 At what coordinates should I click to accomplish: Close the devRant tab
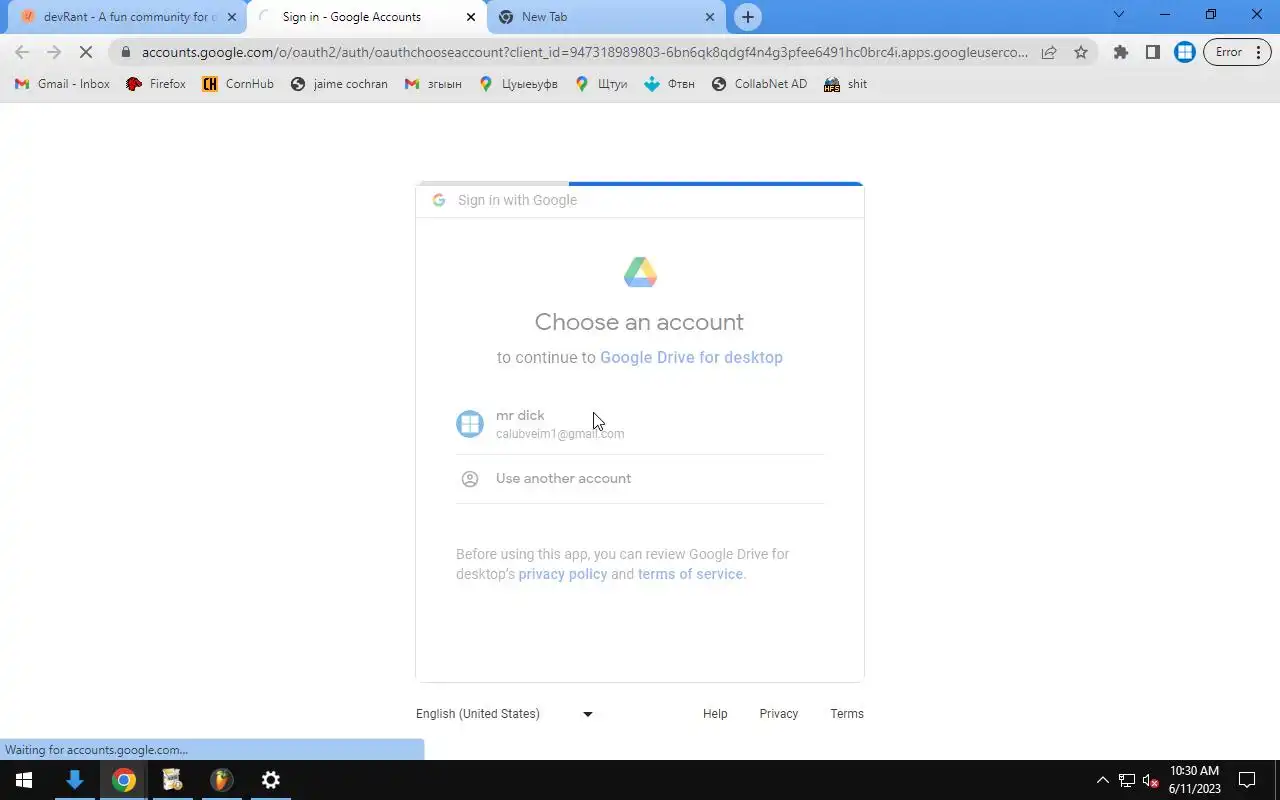tap(232, 17)
